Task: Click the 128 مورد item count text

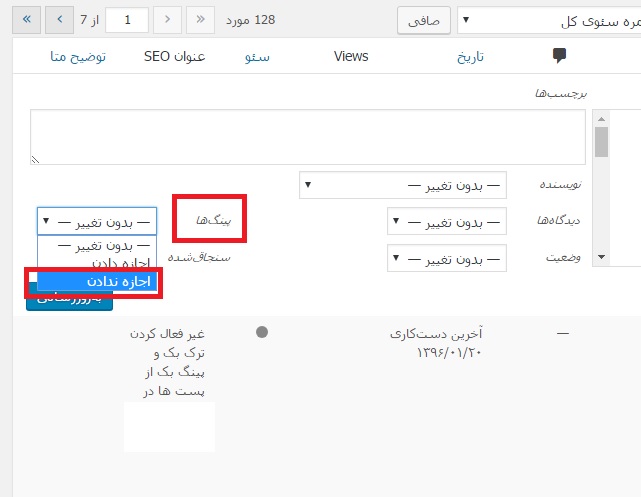Action: click(x=251, y=20)
